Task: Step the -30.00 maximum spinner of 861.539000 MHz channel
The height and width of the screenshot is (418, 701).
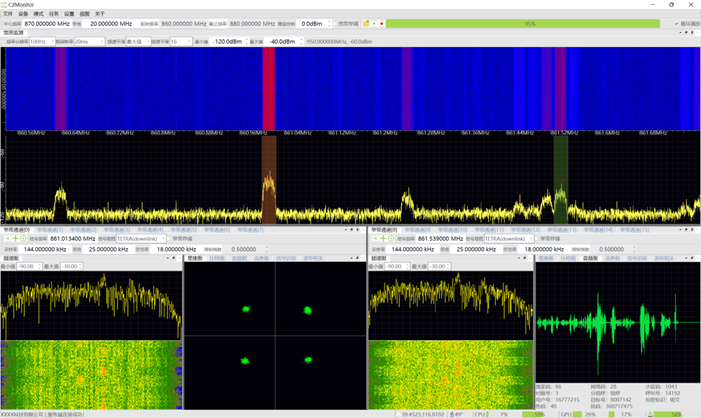Action: pyautogui.click(x=448, y=266)
